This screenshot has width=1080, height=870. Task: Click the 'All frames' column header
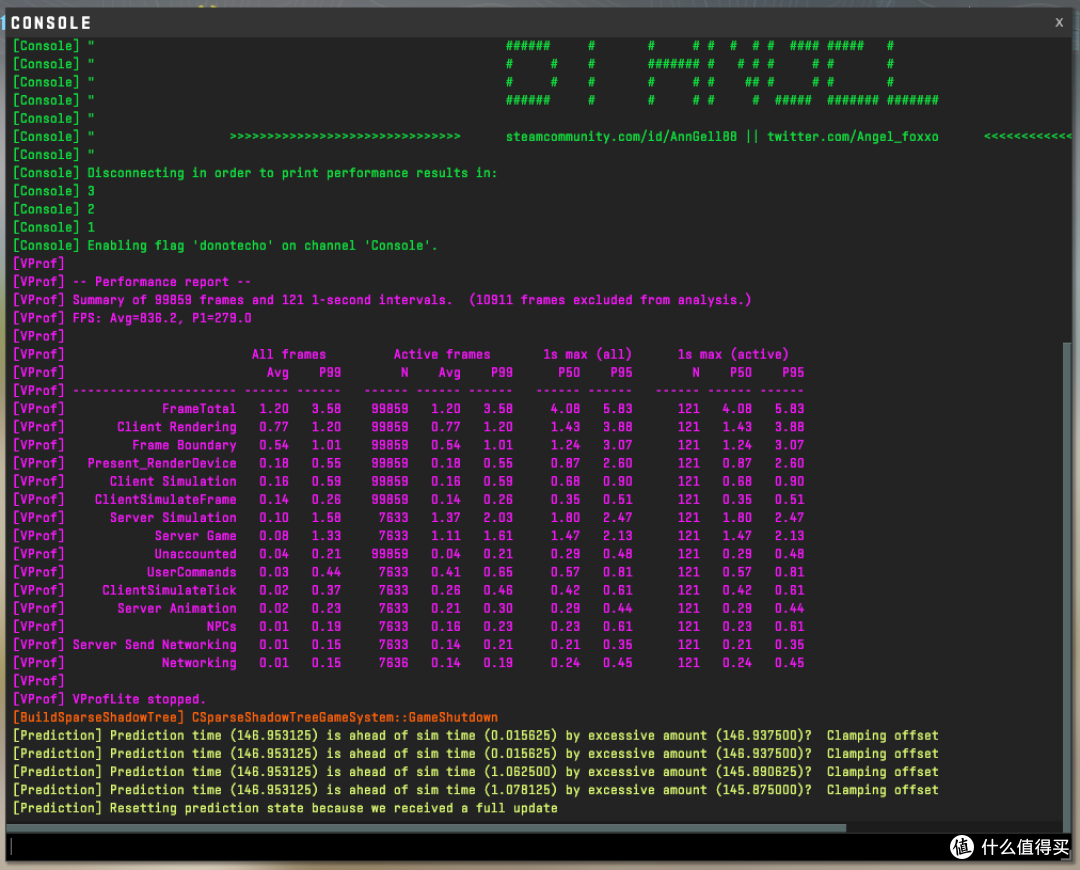(x=289, y=355)
